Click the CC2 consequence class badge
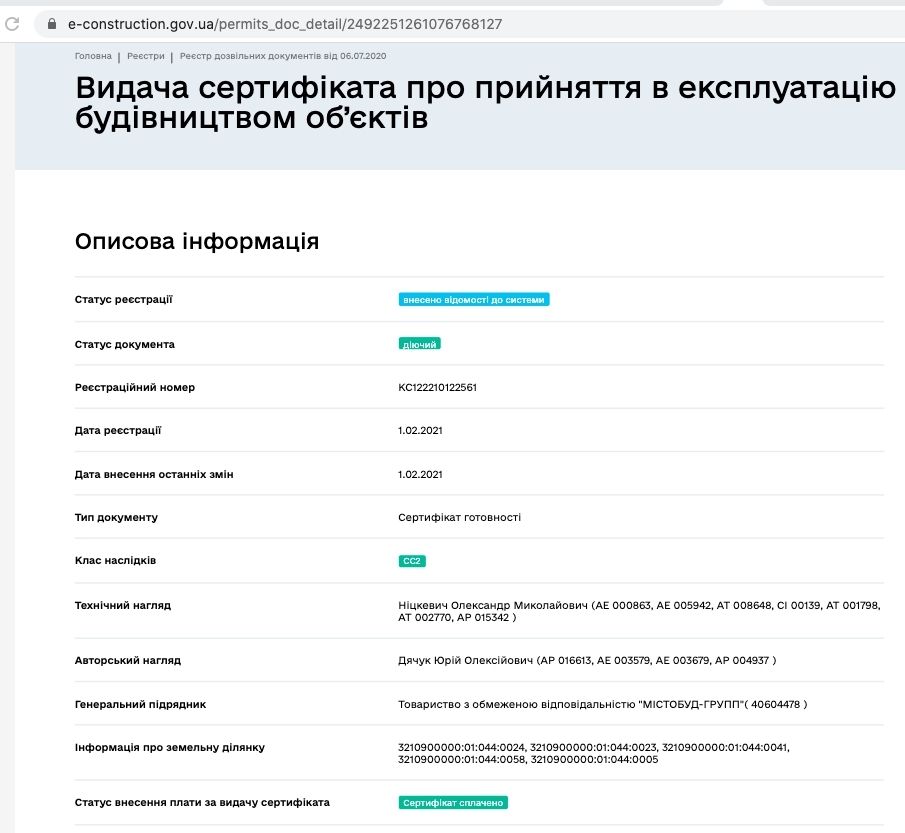 tap(412, 561)
